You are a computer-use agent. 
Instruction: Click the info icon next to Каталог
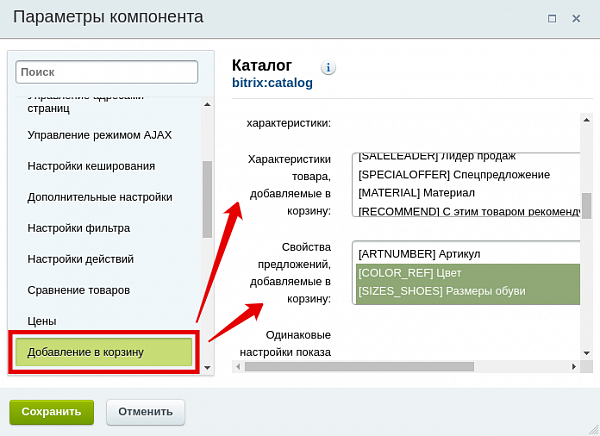(328, 68)
